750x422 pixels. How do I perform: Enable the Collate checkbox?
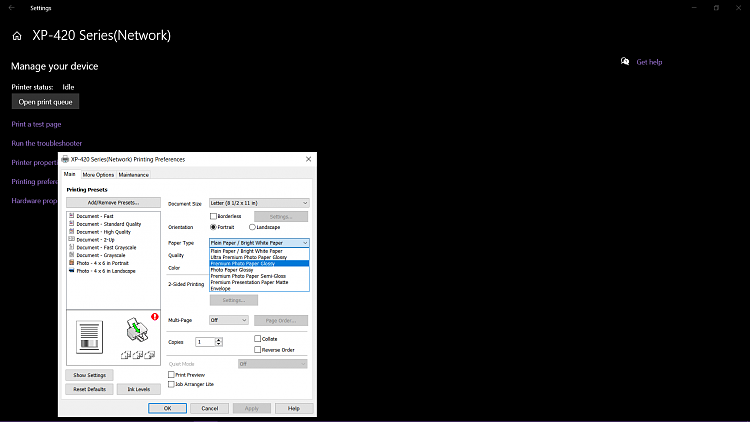click(x=257, y=339)
